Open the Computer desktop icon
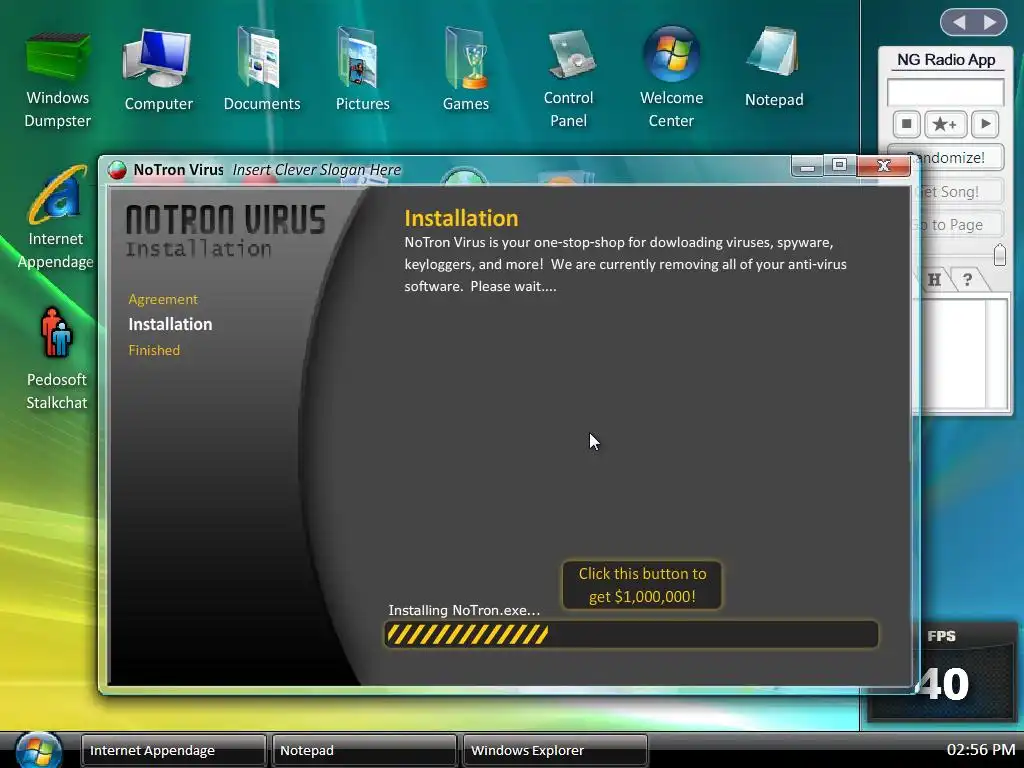 (158, 69)
